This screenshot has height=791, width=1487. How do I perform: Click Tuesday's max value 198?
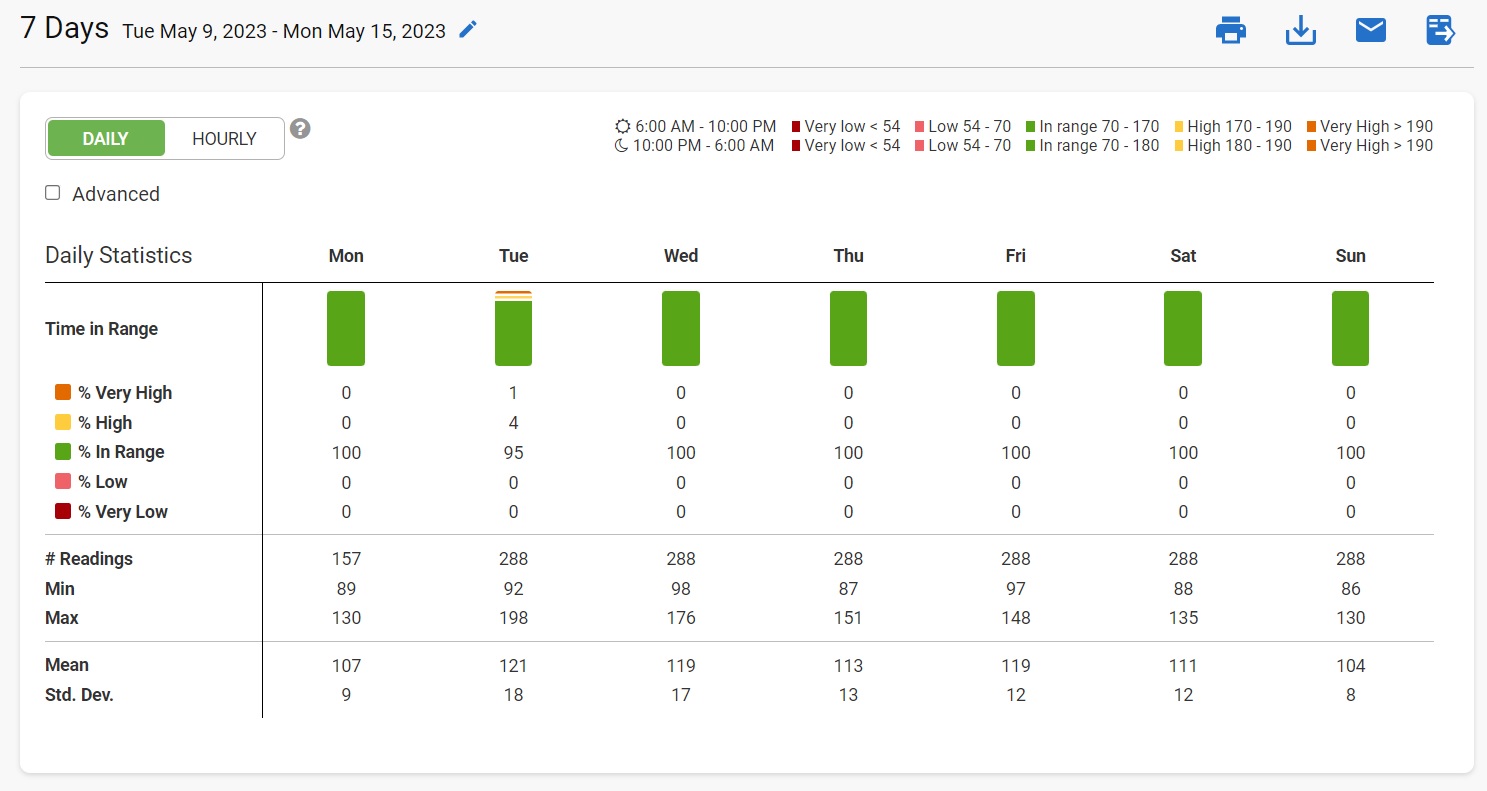[x=513, y=618]
